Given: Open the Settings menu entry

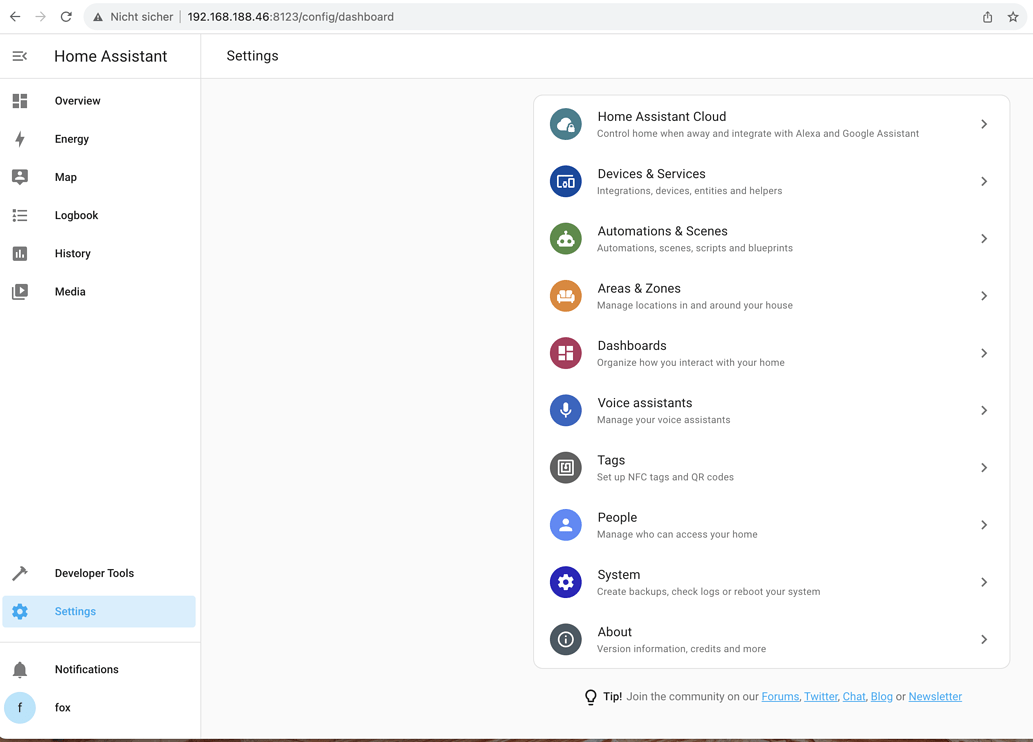Looking at the screenshot, I should coord(74,611).
